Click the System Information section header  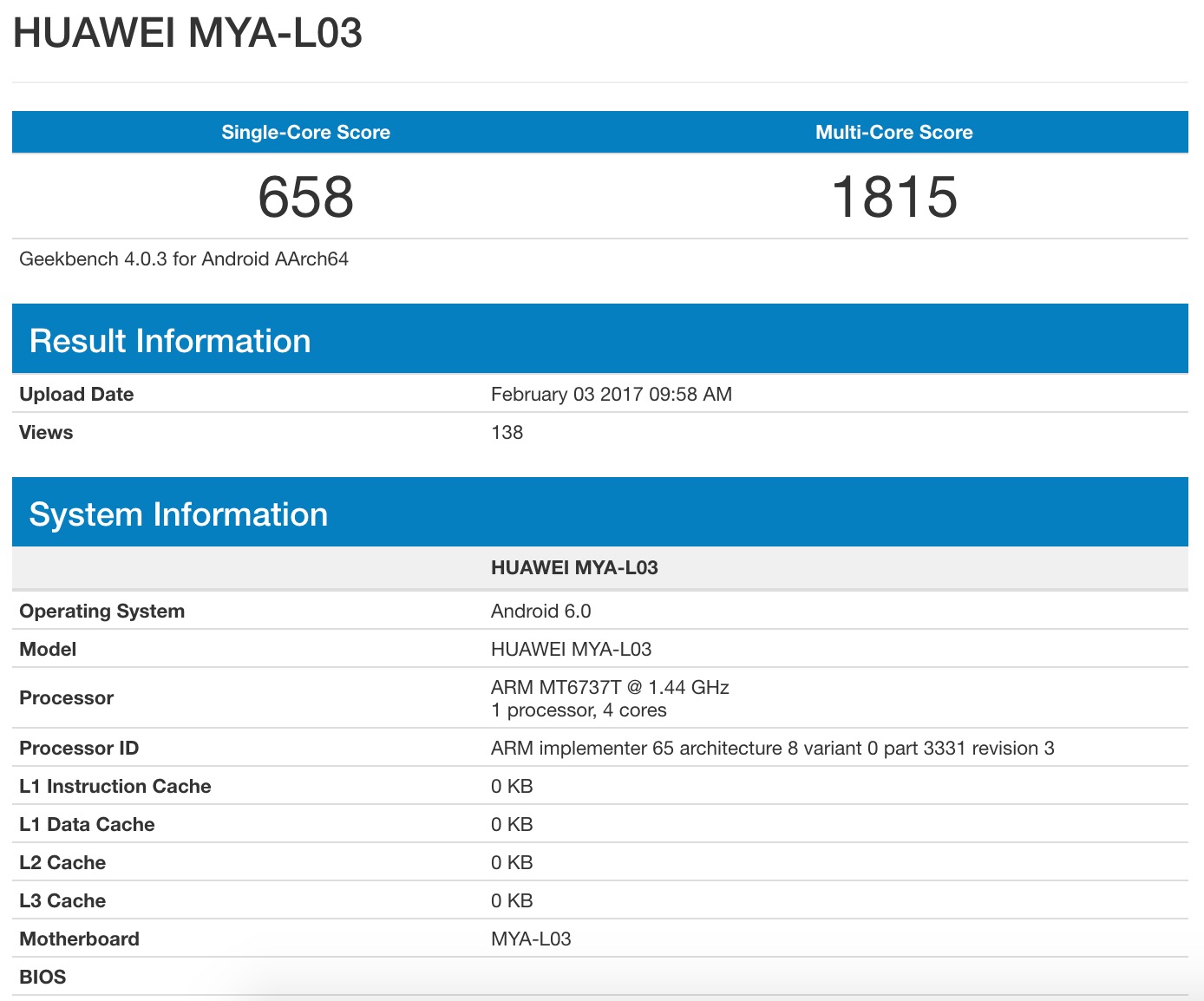pos(179,514)
